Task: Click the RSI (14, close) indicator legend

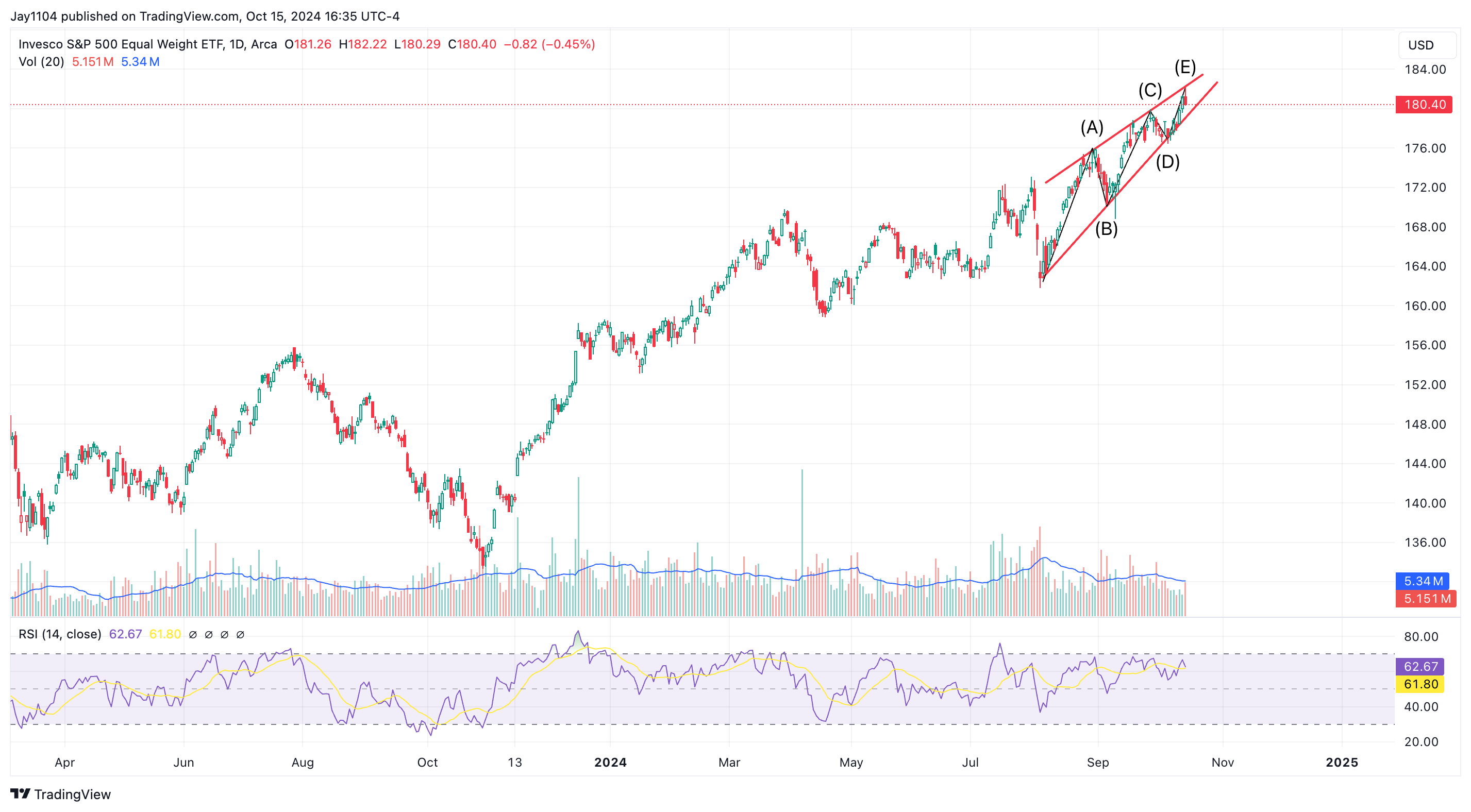Action: [x=60, y=634]
